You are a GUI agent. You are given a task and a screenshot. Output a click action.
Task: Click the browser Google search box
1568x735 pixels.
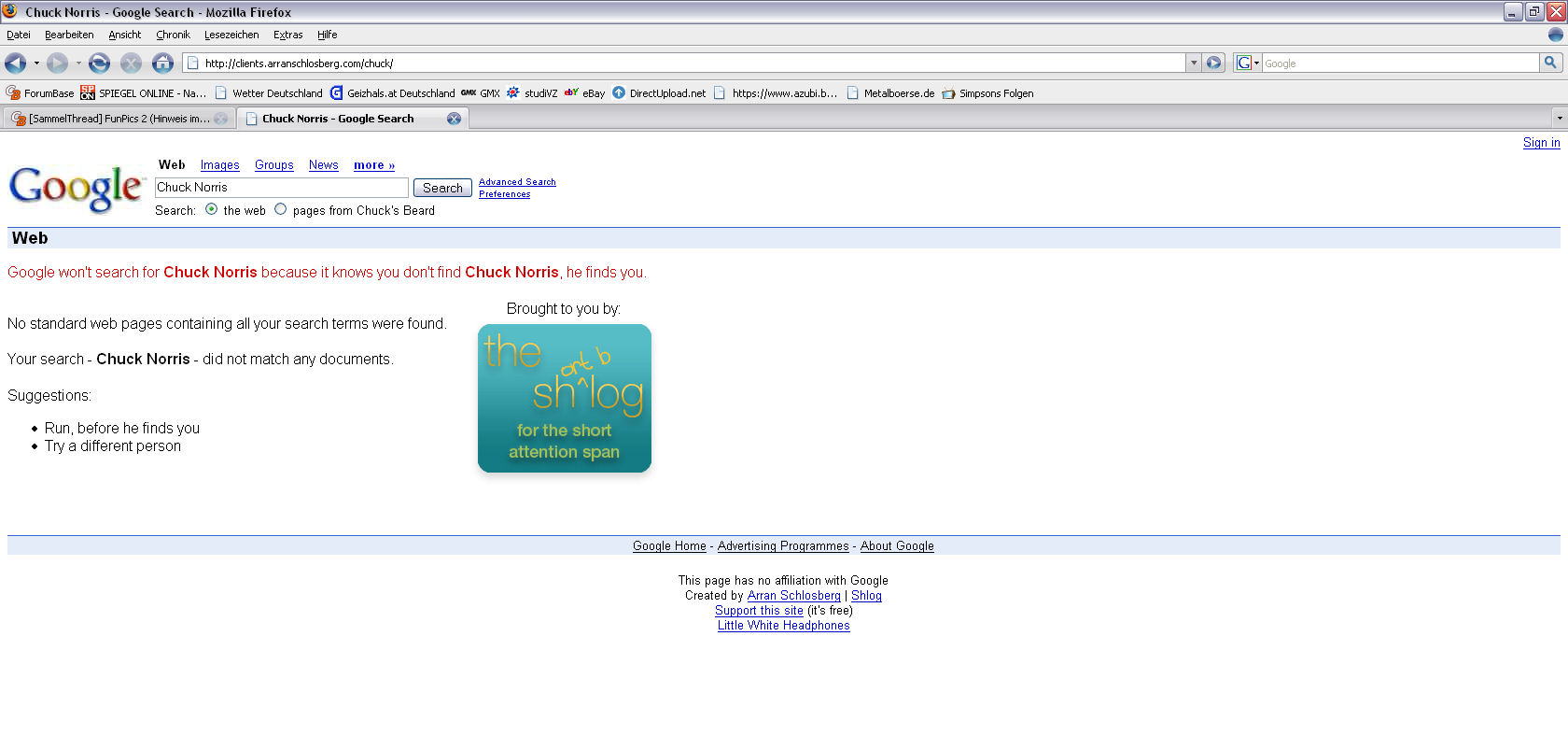[1400, 63]
